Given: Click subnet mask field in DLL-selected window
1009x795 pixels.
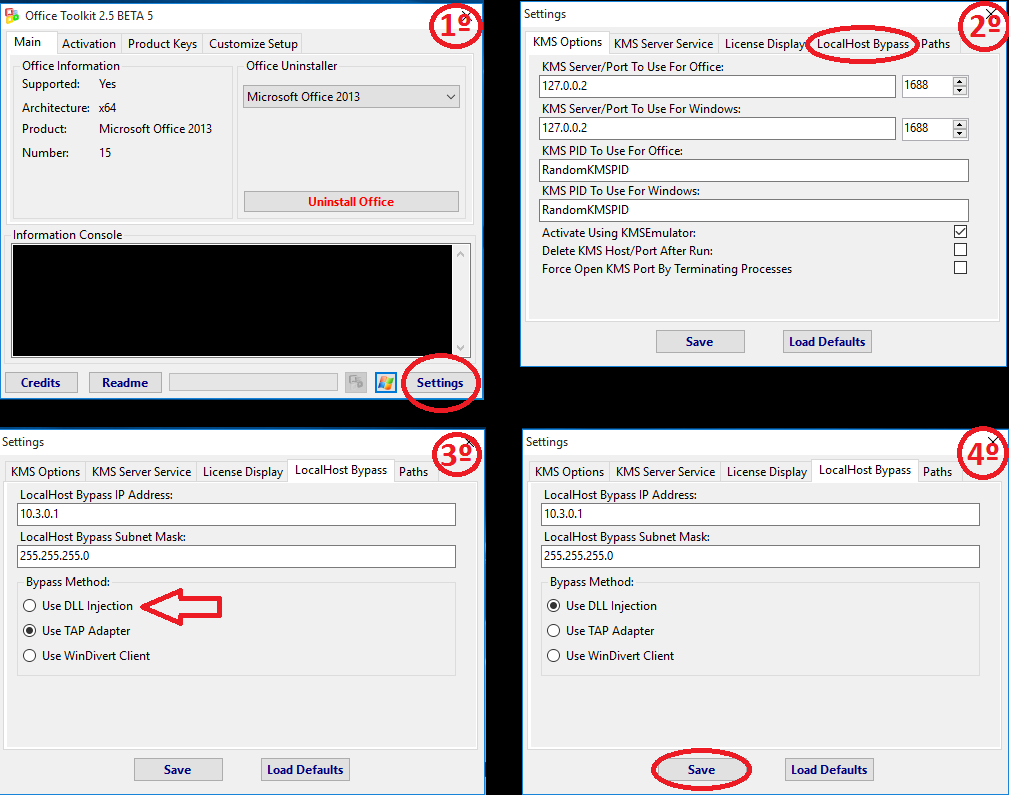Looking at the screenshot, I should coord(761,556).
